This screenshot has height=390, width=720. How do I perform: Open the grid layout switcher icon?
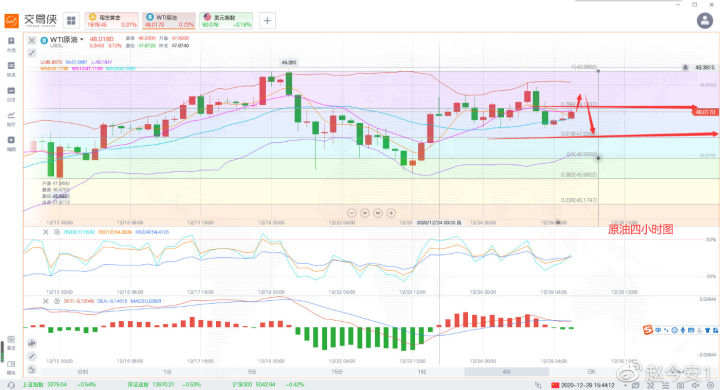(x=71, y=21)
